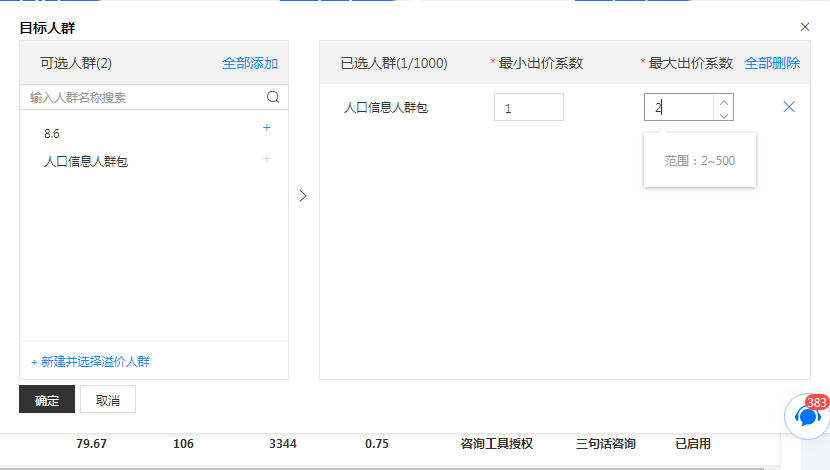The height and width of the screenshot is (470, 830).
Task: Open the chat support icon with 383 badge
Action: point(807,416)
